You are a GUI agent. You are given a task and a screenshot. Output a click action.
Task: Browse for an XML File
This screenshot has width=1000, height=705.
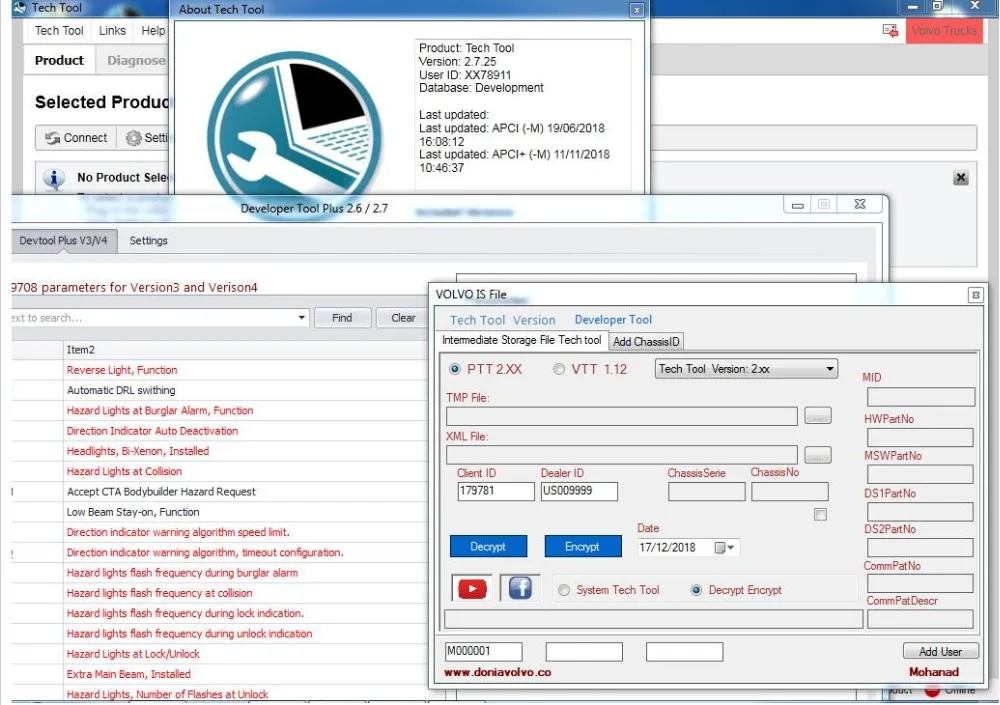click(818, 455)
